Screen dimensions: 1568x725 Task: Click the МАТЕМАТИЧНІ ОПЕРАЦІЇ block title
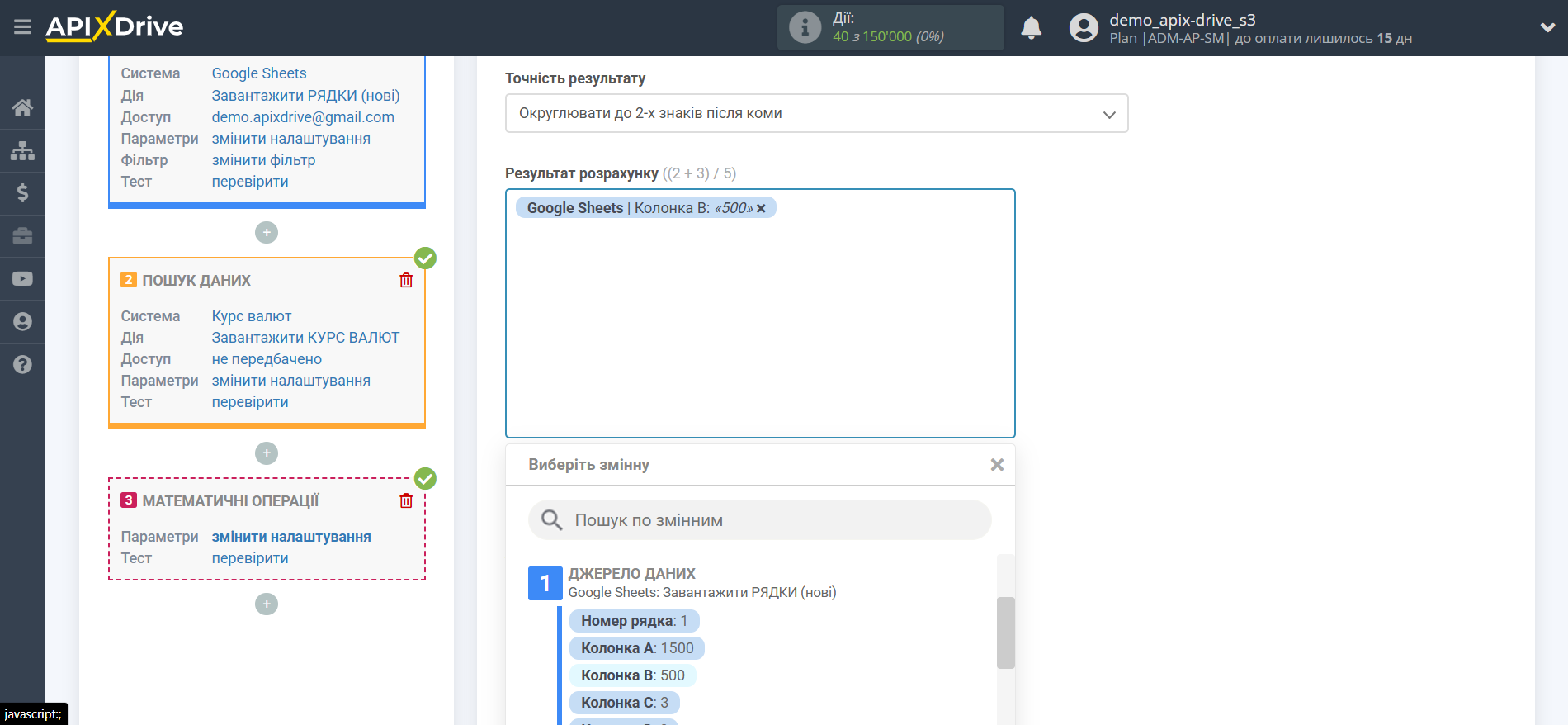(x=230, y=501)
